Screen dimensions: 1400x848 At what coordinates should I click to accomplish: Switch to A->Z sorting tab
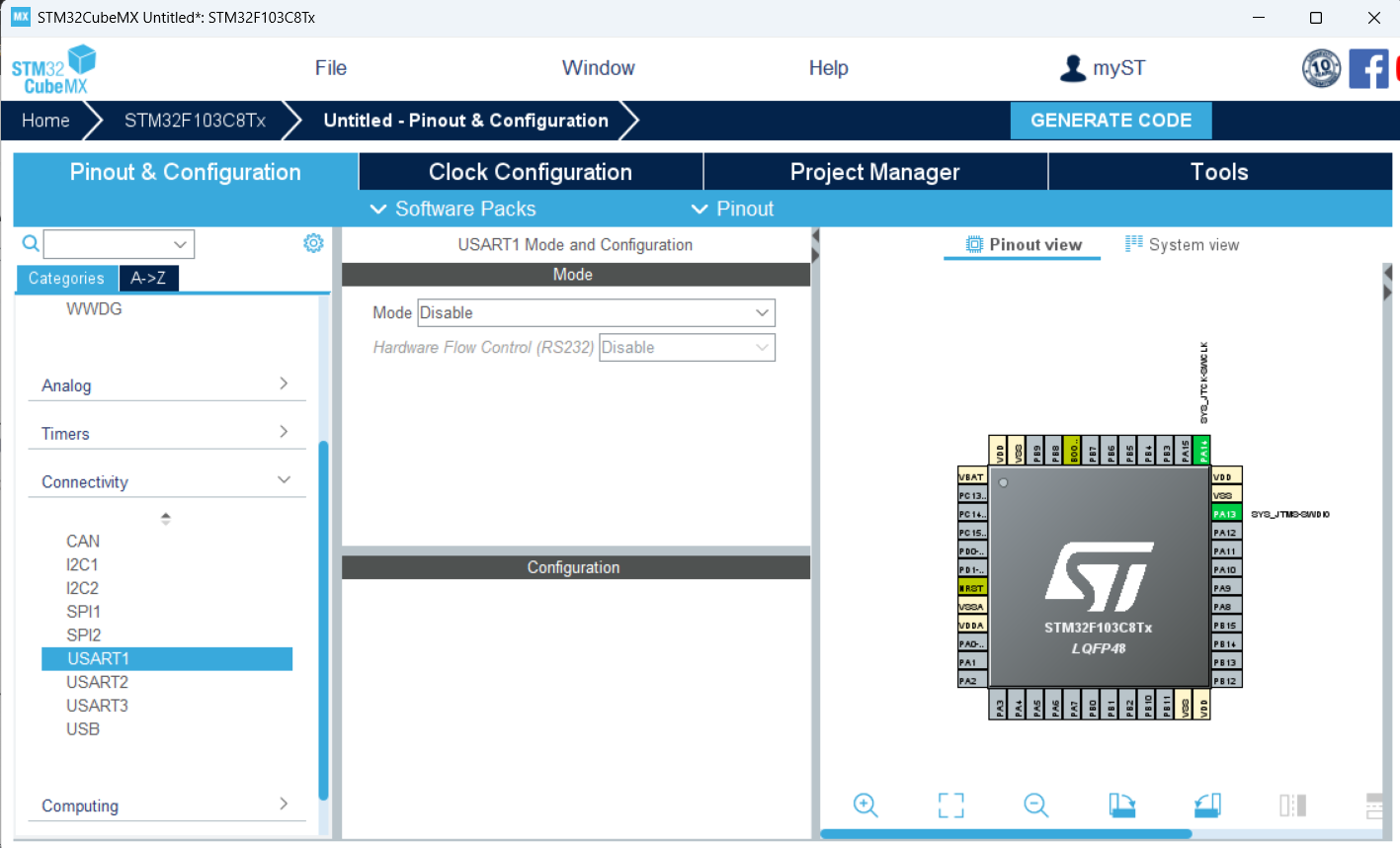pyautogui.click(x=148, y=279)
